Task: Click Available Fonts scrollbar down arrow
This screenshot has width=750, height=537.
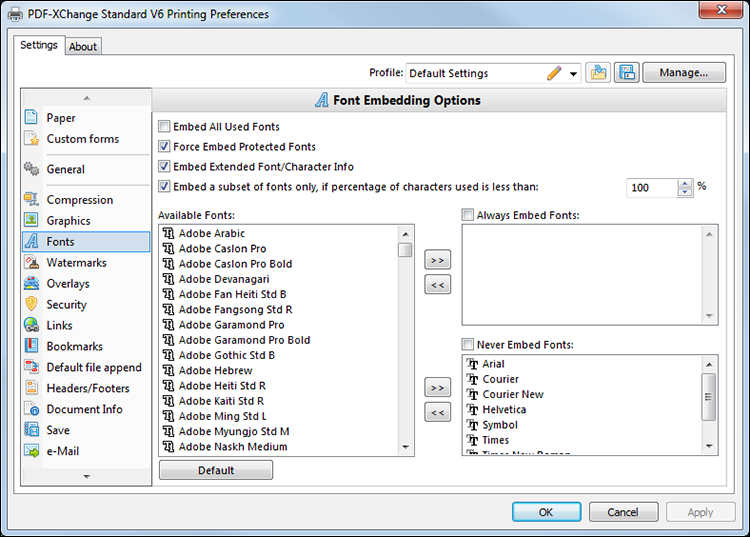Action: [406, 447]
